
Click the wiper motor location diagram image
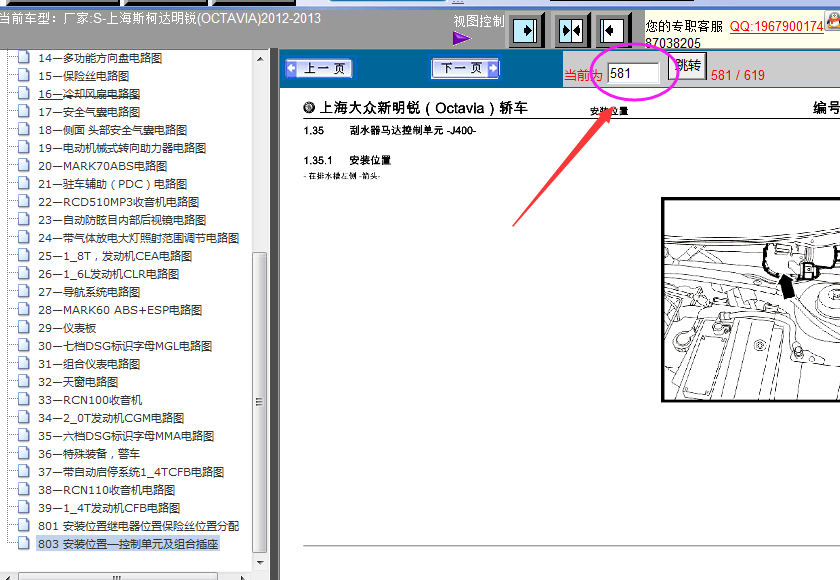tap(751, 299)
